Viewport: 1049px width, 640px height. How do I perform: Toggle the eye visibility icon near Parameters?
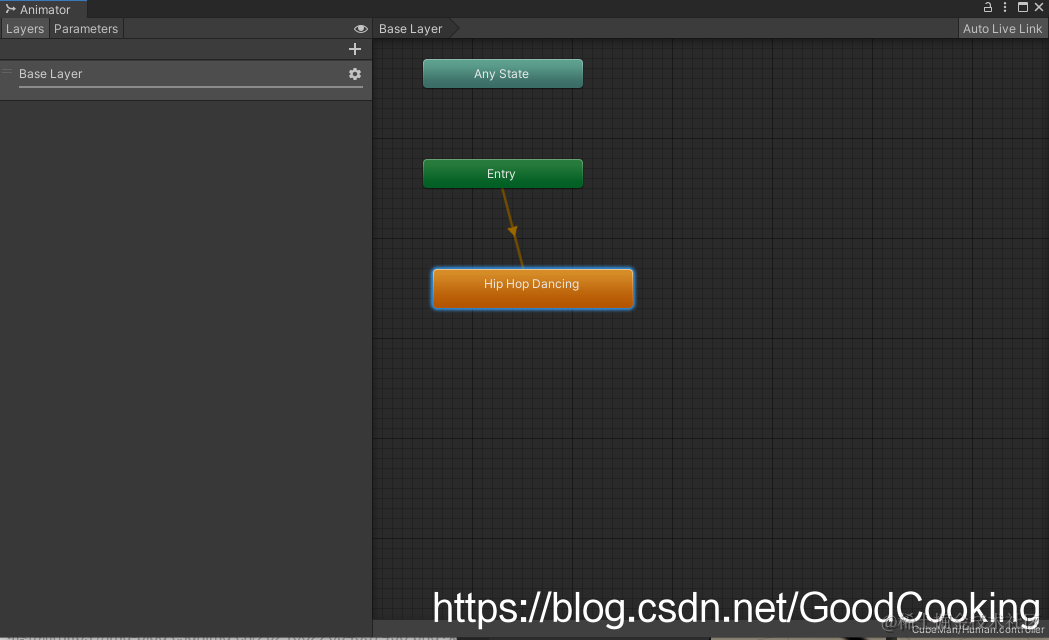(x=361, y=28)
